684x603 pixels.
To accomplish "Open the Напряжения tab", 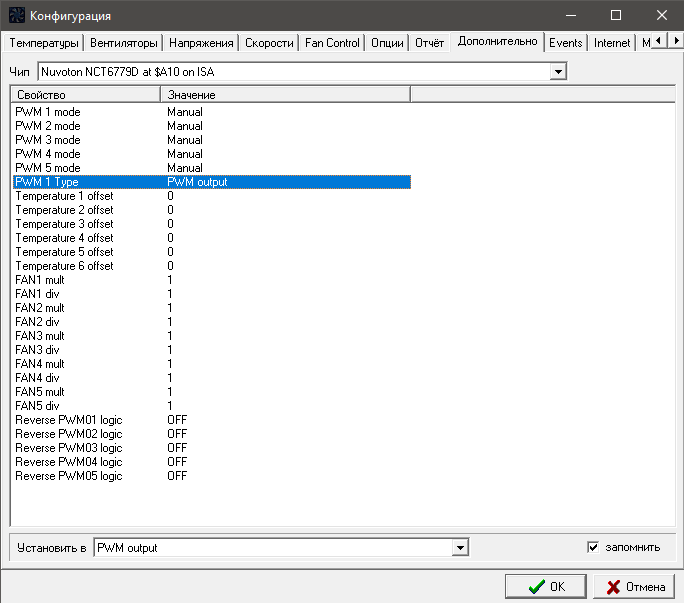I will click(201, 43).
